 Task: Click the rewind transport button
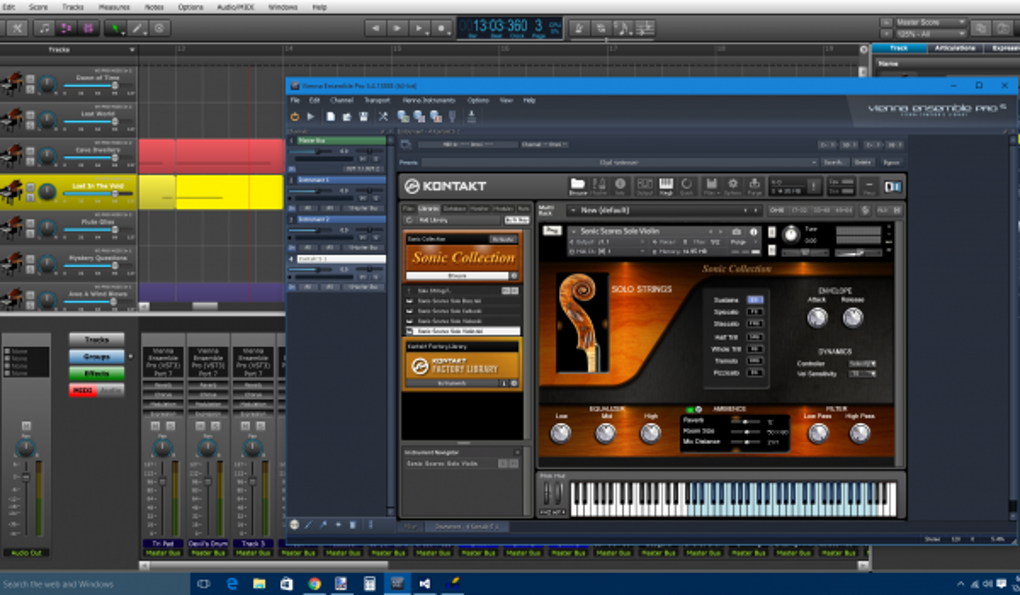(375, 28)
